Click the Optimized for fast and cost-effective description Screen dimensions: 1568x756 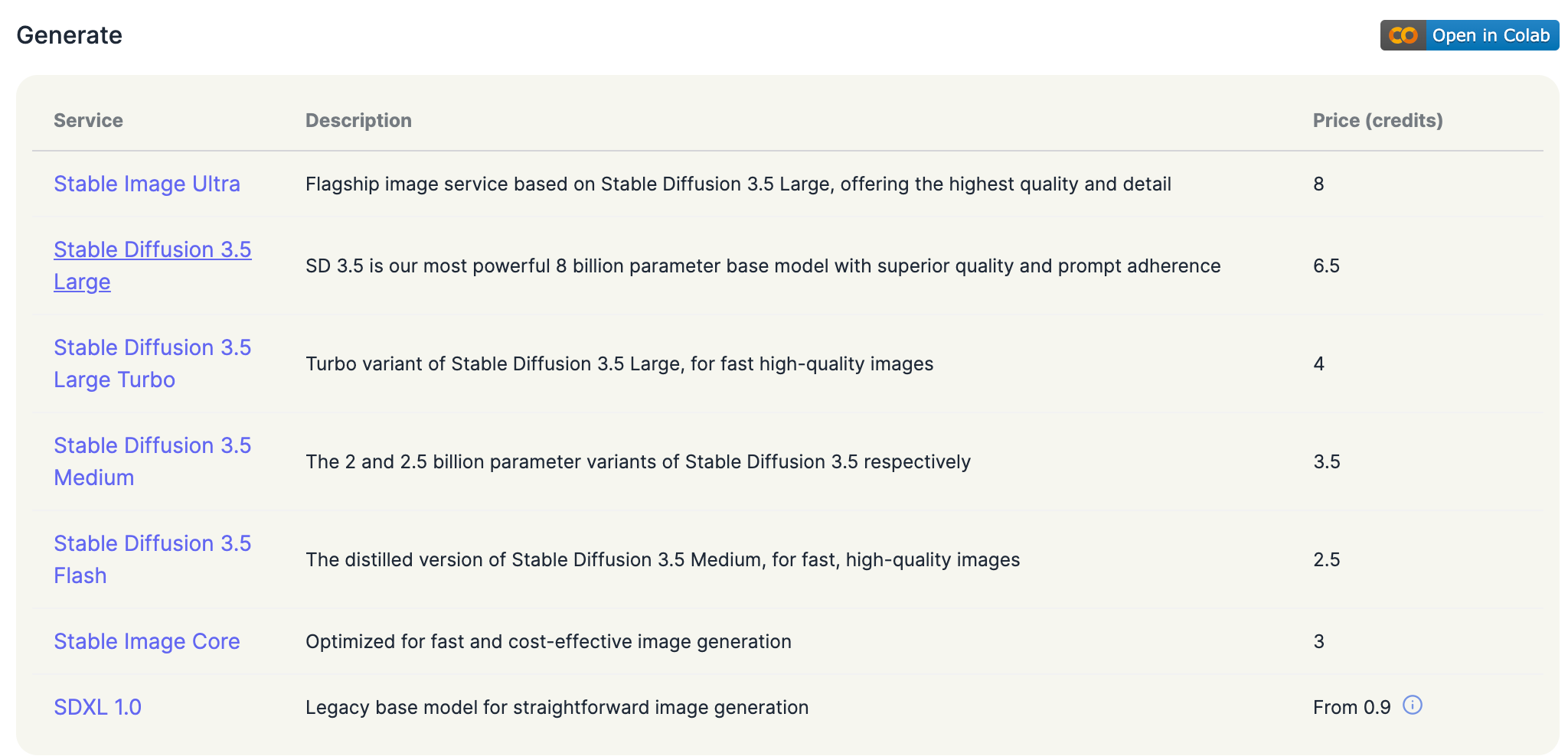click(548, 641)
